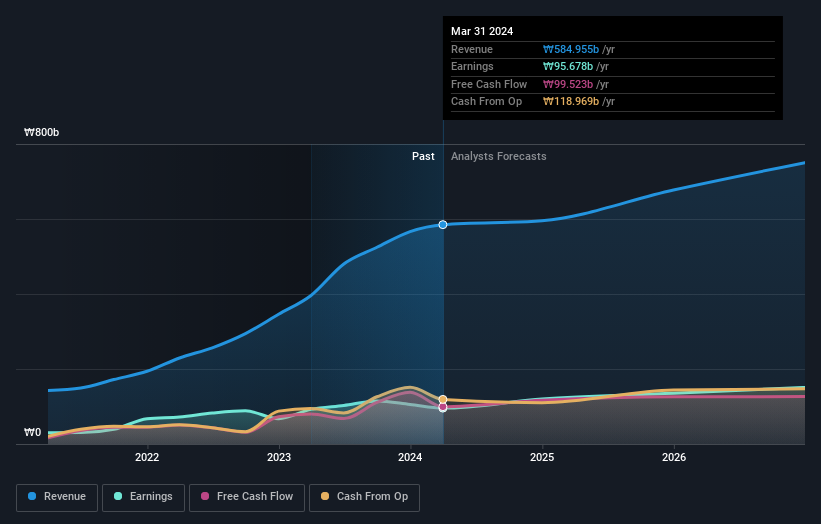Click the 2022 x-axis label
The height and width of the screenshot is (524, 821).
point(147,458)
